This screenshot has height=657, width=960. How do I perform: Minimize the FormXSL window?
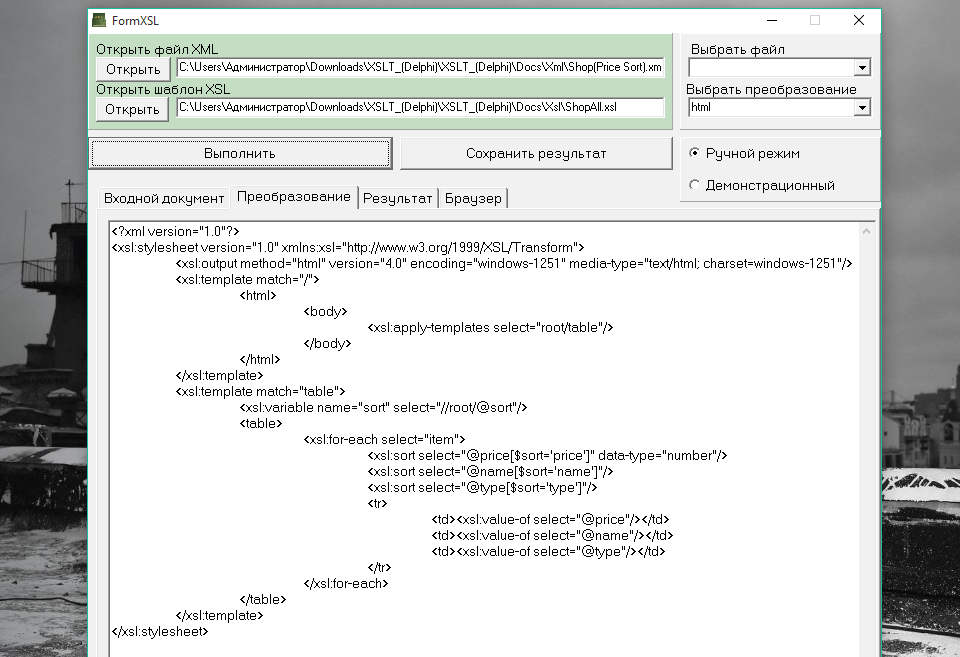(x=772, y=20)
